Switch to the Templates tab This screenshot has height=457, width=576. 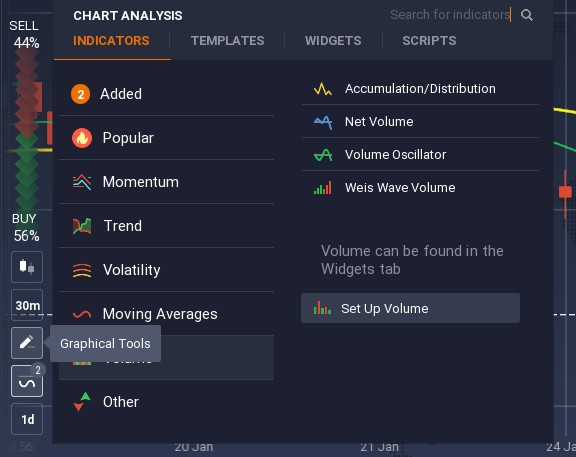[227, 41]
